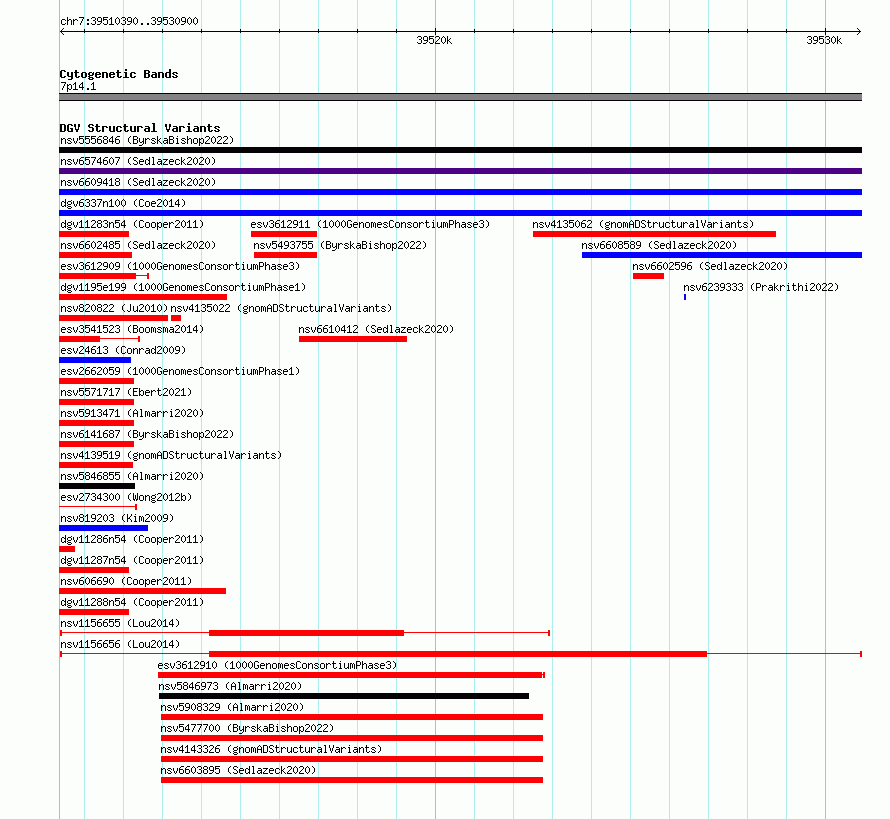Click the blue nsv6608589 variant bar
The width and height of the screenshot is (890, 819).
[721, 255]
